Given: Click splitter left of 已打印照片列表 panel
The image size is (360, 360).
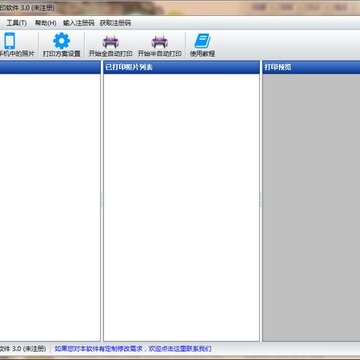Looking at the screenshot, I should tap(102, 201).
